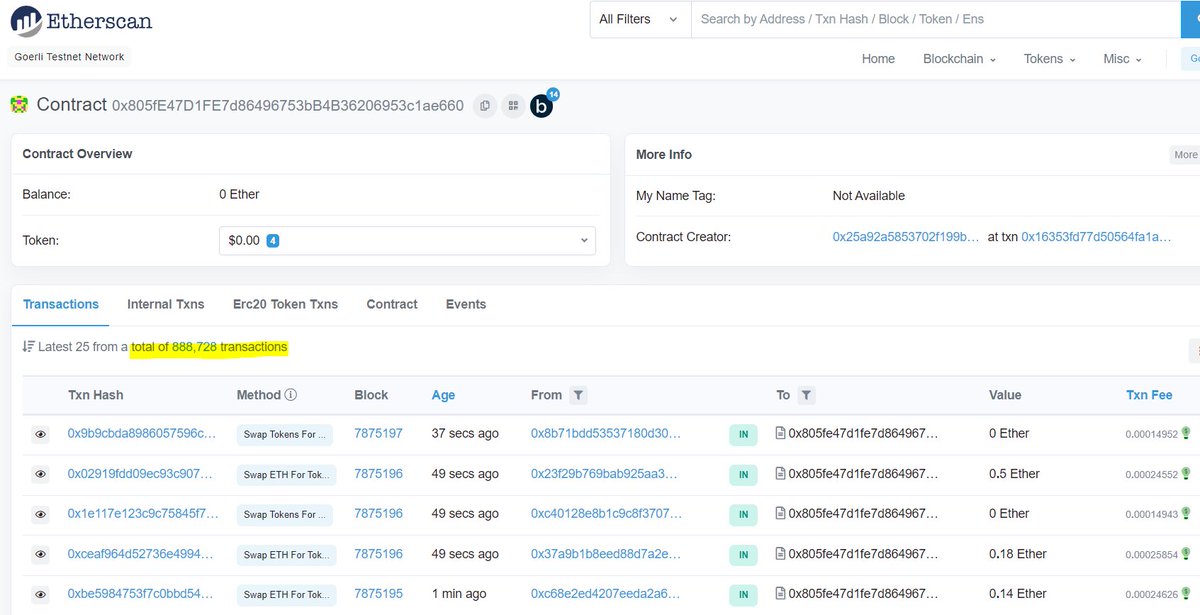The height and width of the screenshot is (615, 1200).
Task: Click the 'total of 888,728 transactions' text
Action: [209, 347]
